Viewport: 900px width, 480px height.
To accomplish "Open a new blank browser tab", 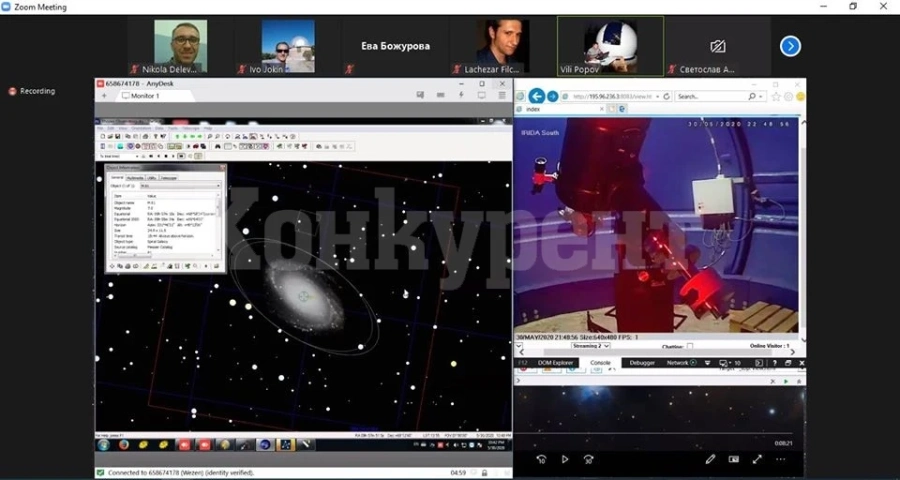I will coord(612,109).
